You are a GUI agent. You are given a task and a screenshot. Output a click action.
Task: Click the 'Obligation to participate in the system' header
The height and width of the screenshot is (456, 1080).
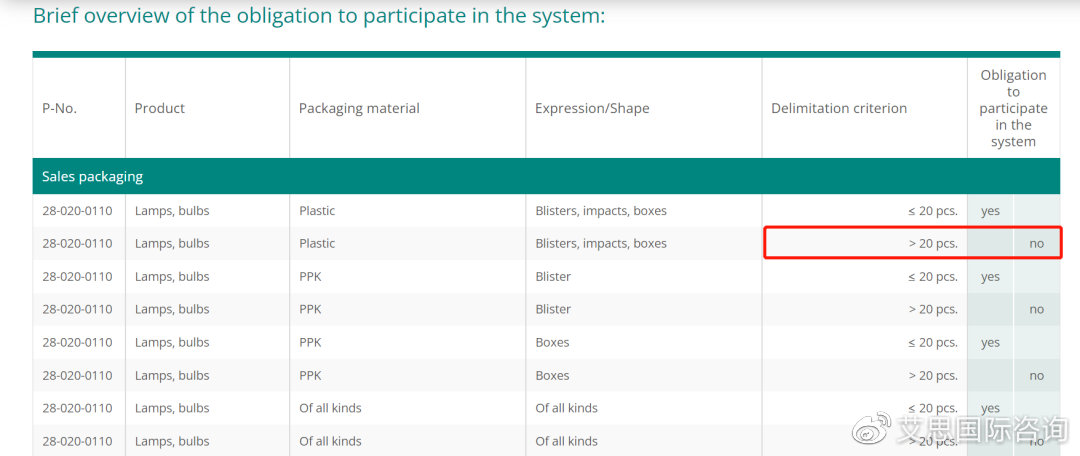coord(1013,108)
